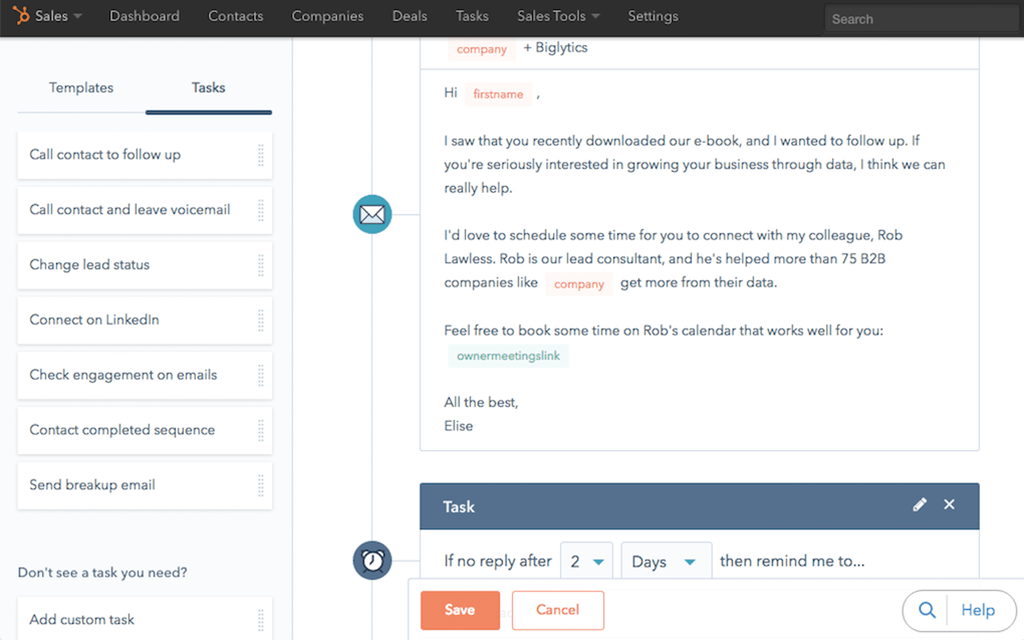Go to Dashboard in the top navigation

[144, 16]
